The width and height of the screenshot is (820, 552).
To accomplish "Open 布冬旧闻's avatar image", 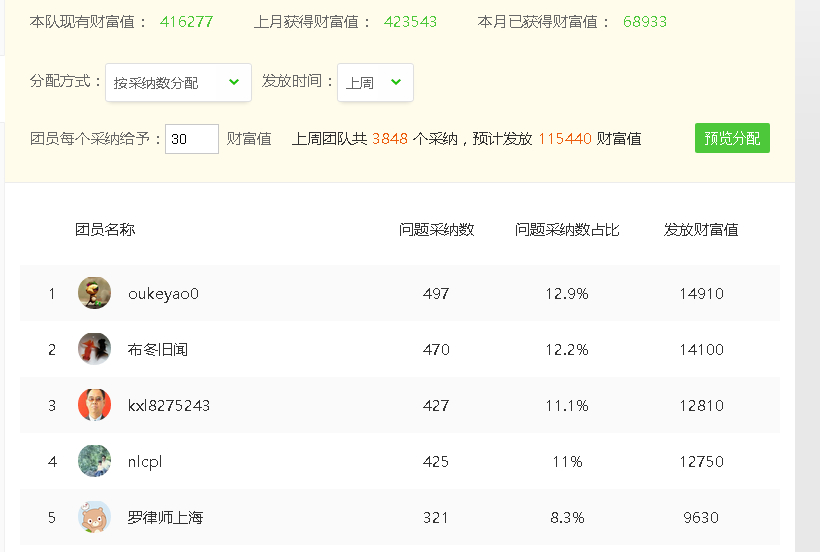I will tap(95, 349).
